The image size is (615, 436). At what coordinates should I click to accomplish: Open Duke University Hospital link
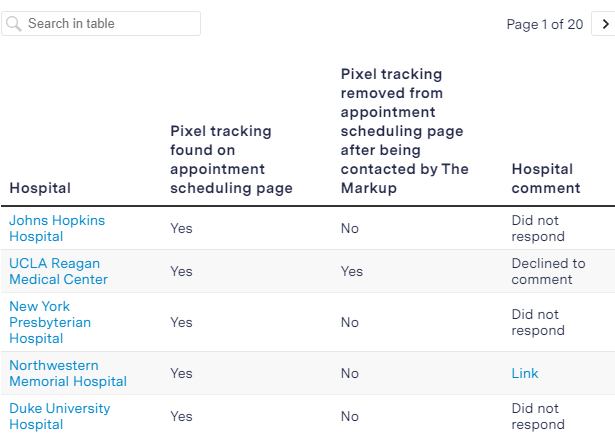[x=60, y=416]
